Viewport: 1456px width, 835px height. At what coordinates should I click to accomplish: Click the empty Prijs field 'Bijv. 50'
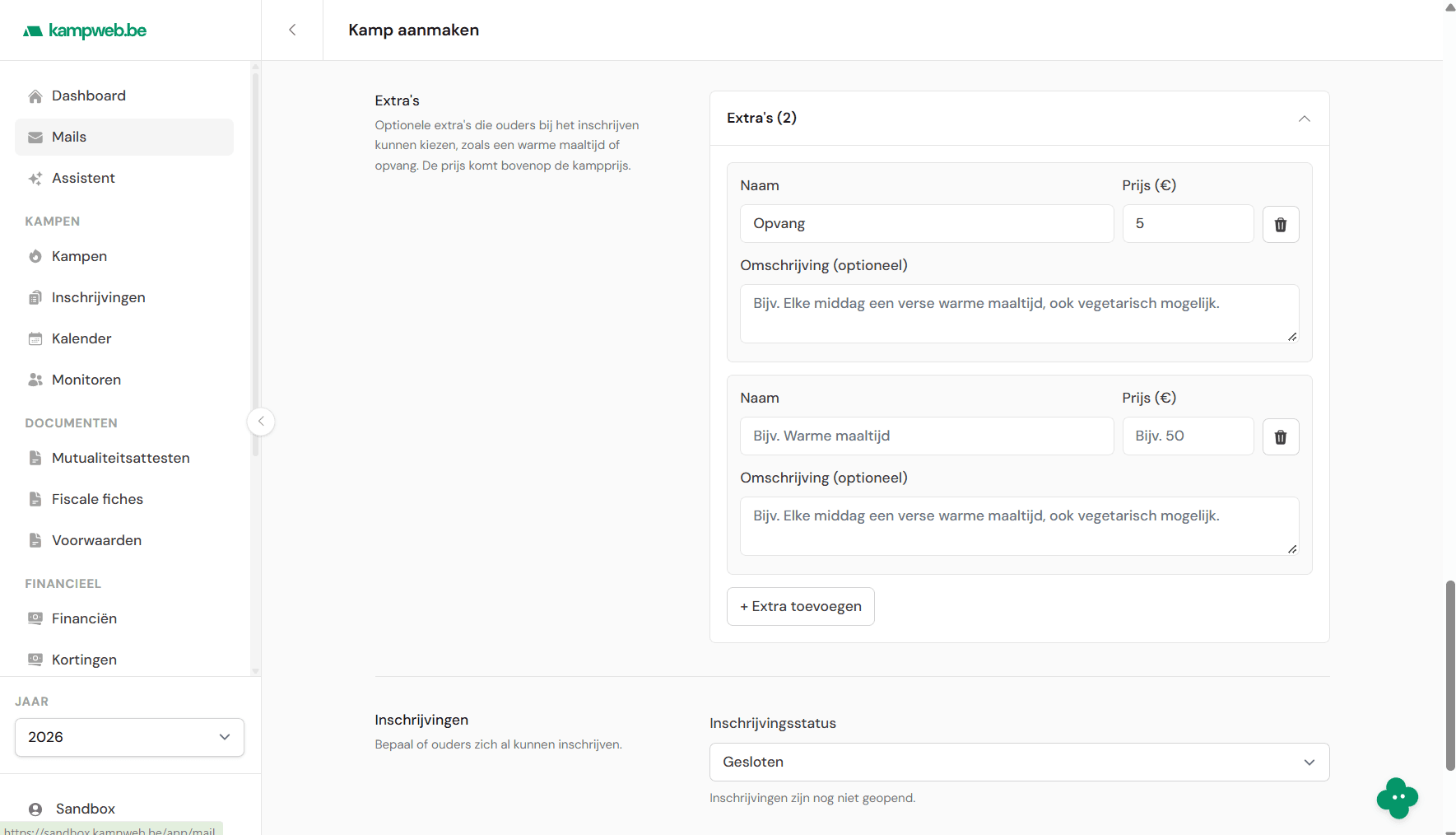click(x=1188, y=436)
